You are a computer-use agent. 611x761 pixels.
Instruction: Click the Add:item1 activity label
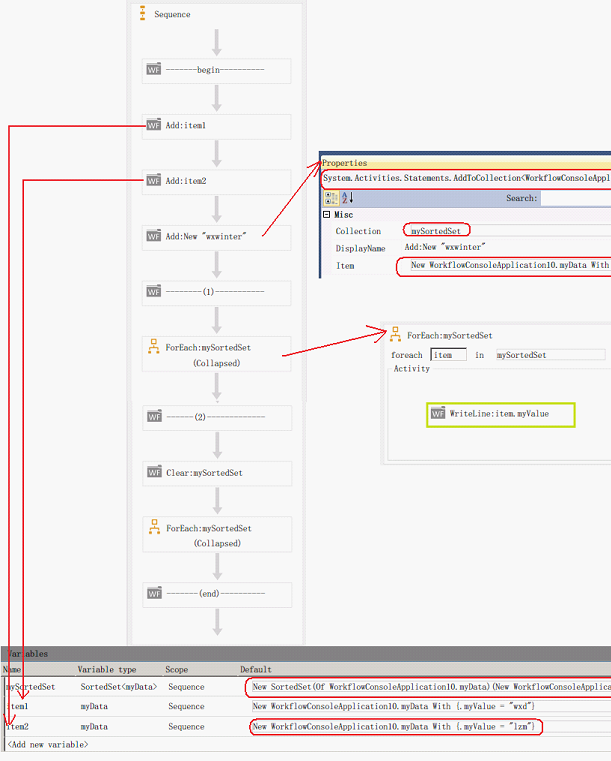(x=185, y=125)
